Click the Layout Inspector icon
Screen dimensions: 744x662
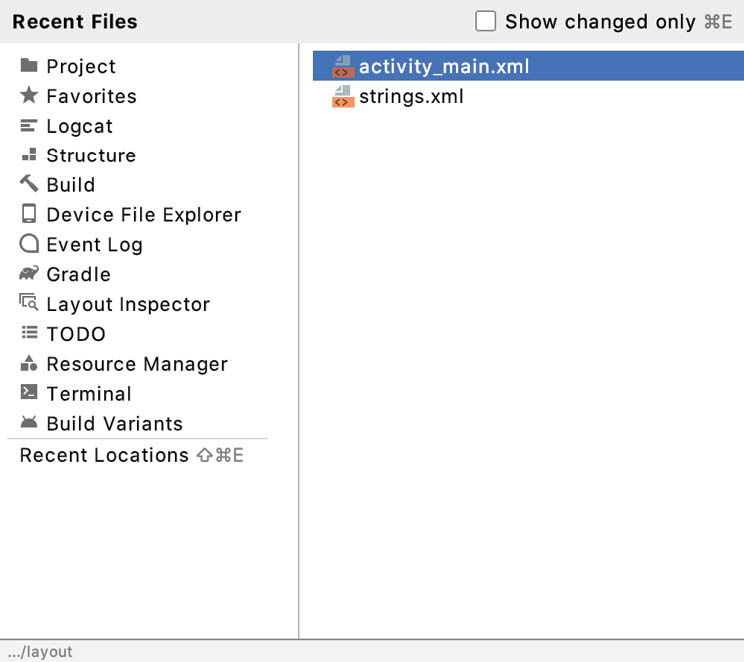(29, 304)
